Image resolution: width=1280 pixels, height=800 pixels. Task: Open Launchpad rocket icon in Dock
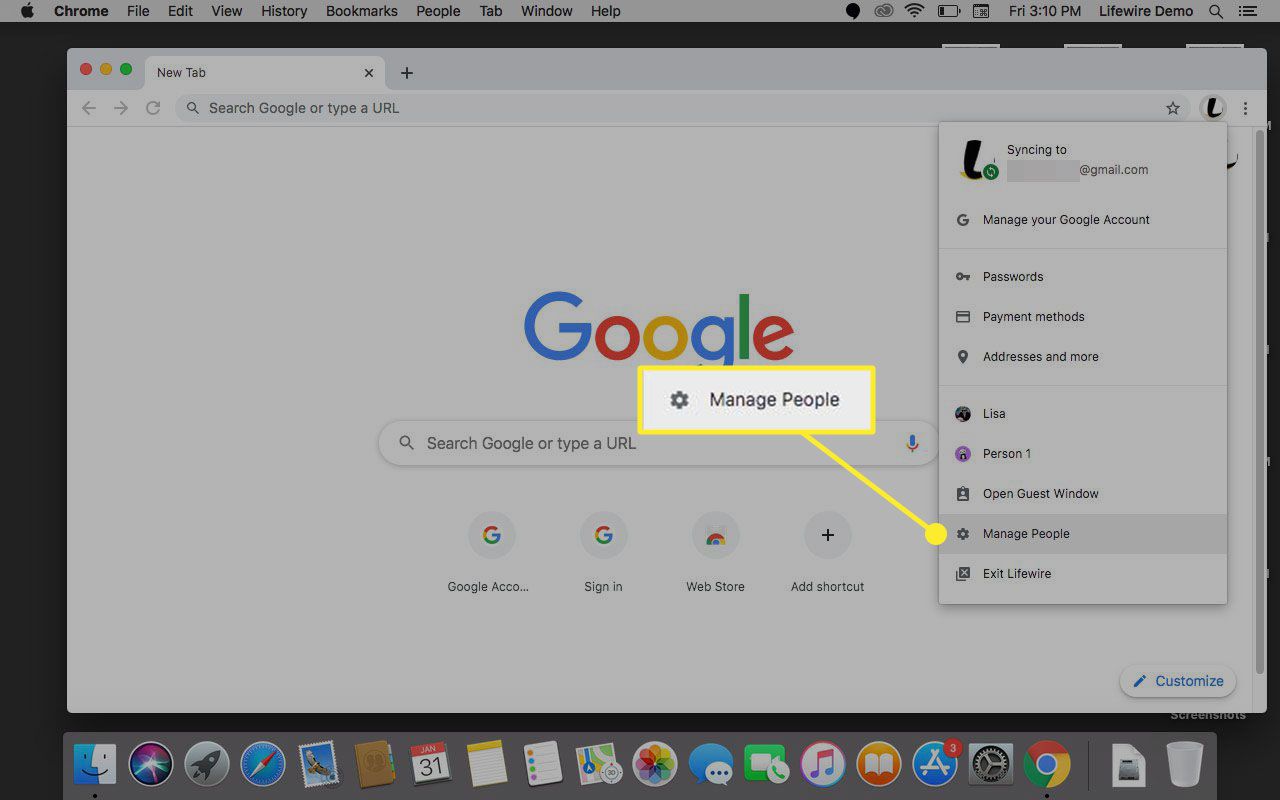tap(207, 765)
